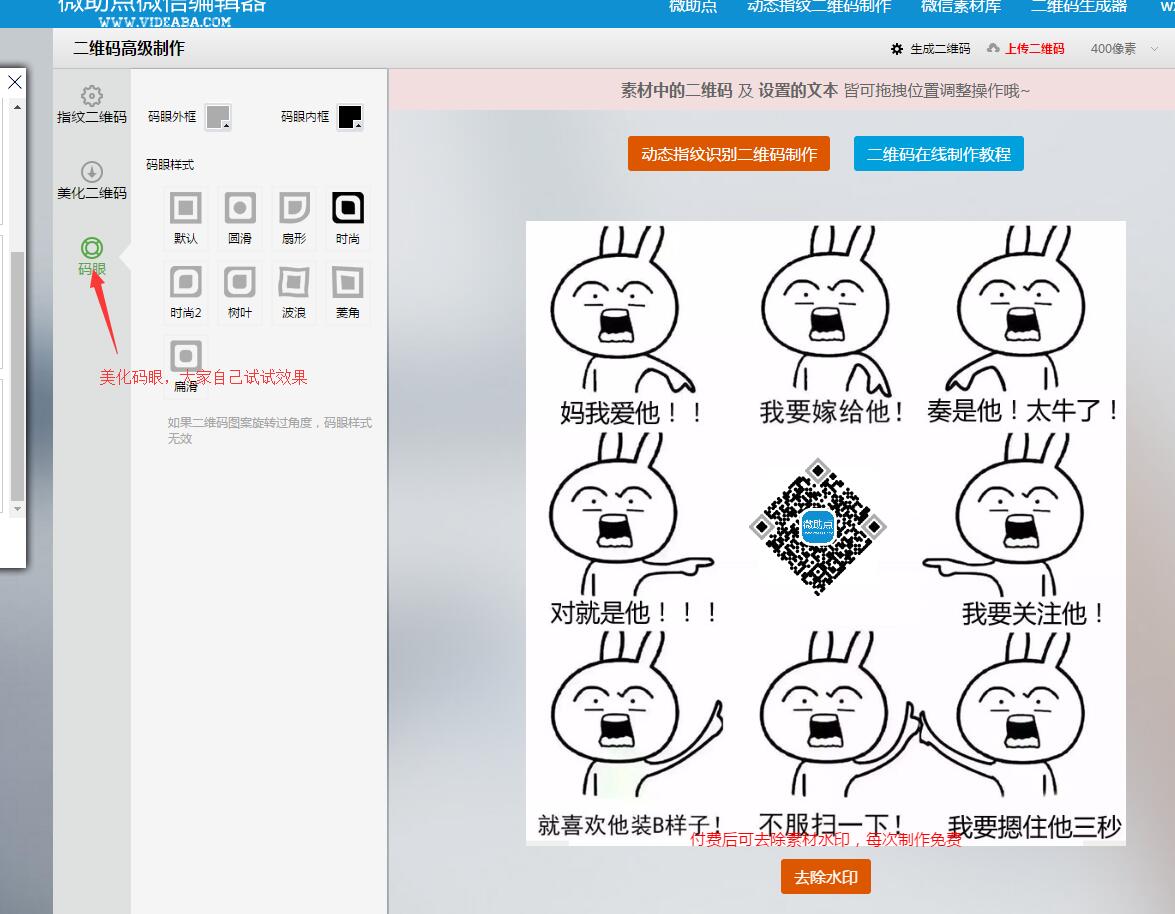Open 微信素材库 in top navigation
The height and width of the screenshot is (914, 1175).
point(961,7)
